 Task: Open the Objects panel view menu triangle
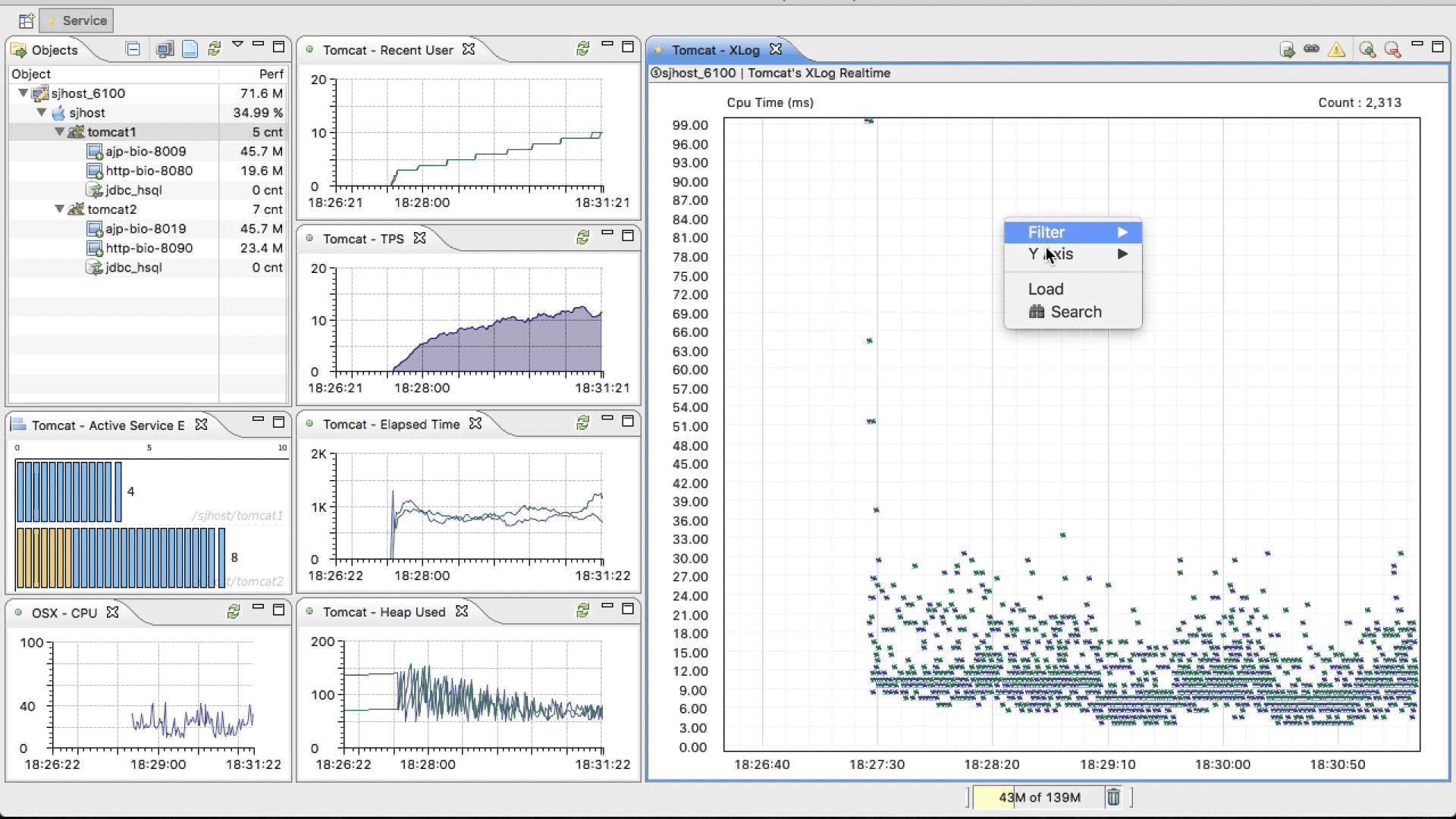[237, 45]
